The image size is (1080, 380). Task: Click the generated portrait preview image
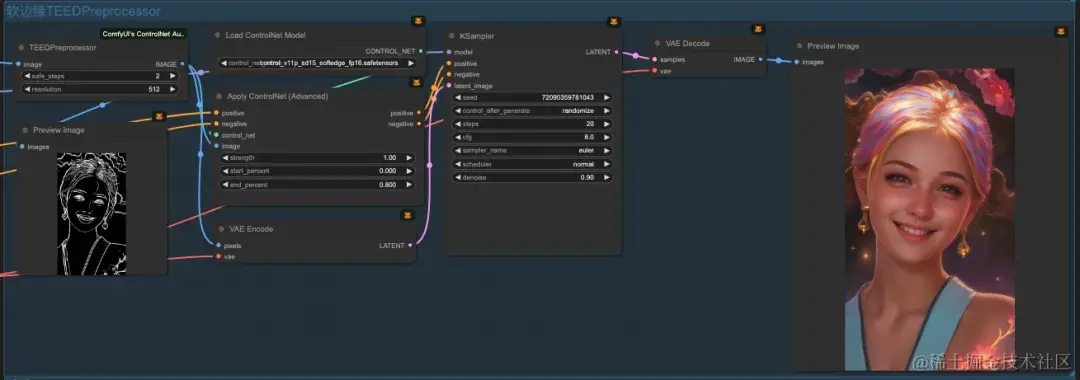pos(930,219)
